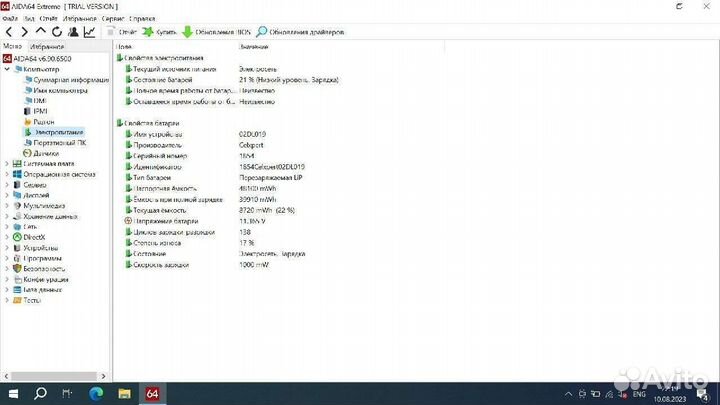Open the Справка menu
720x405 pixels.
pos(142,18)
